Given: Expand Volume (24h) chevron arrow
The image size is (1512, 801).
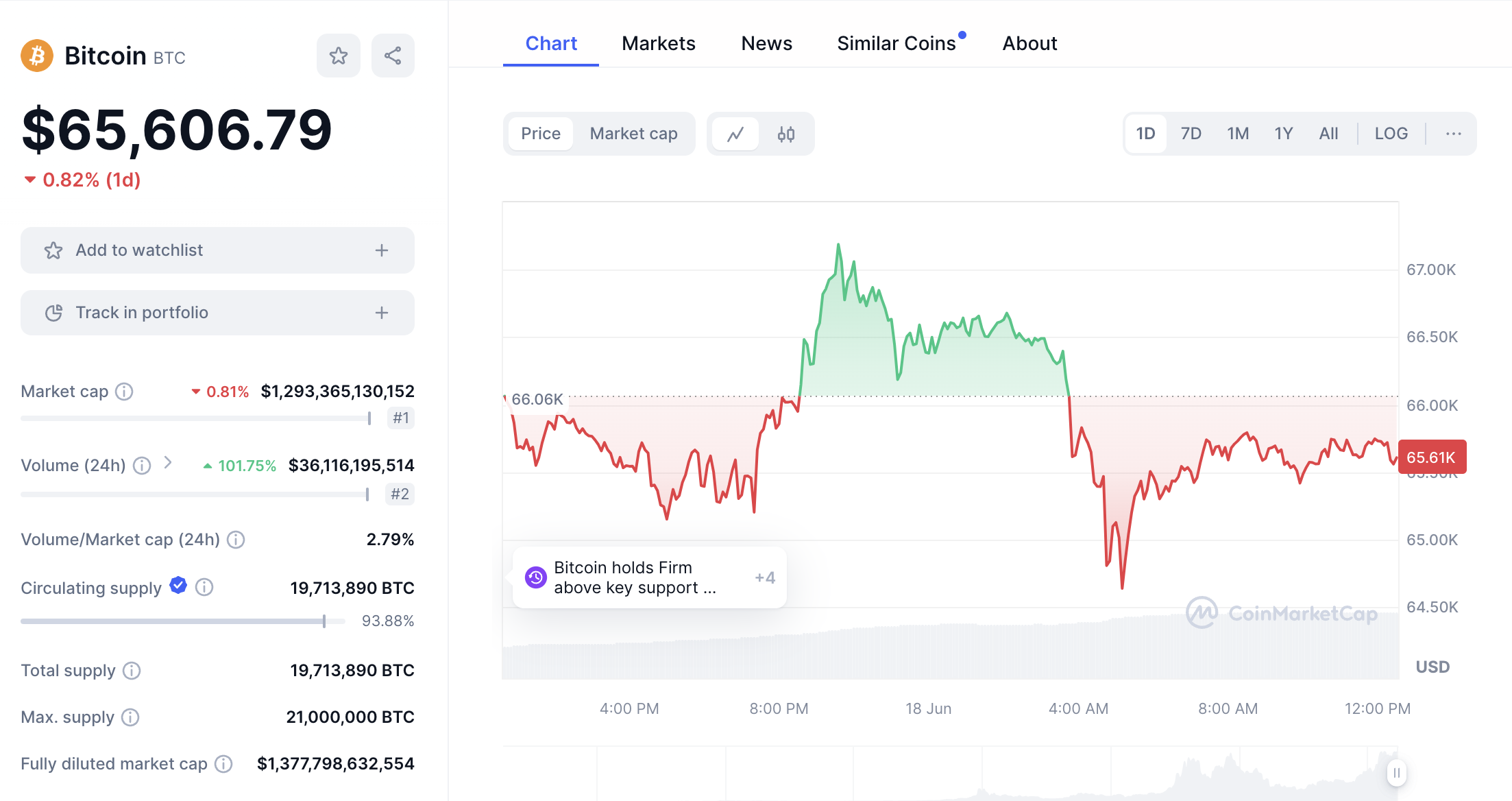Looking at the screenshot, I should pos(168,464).
